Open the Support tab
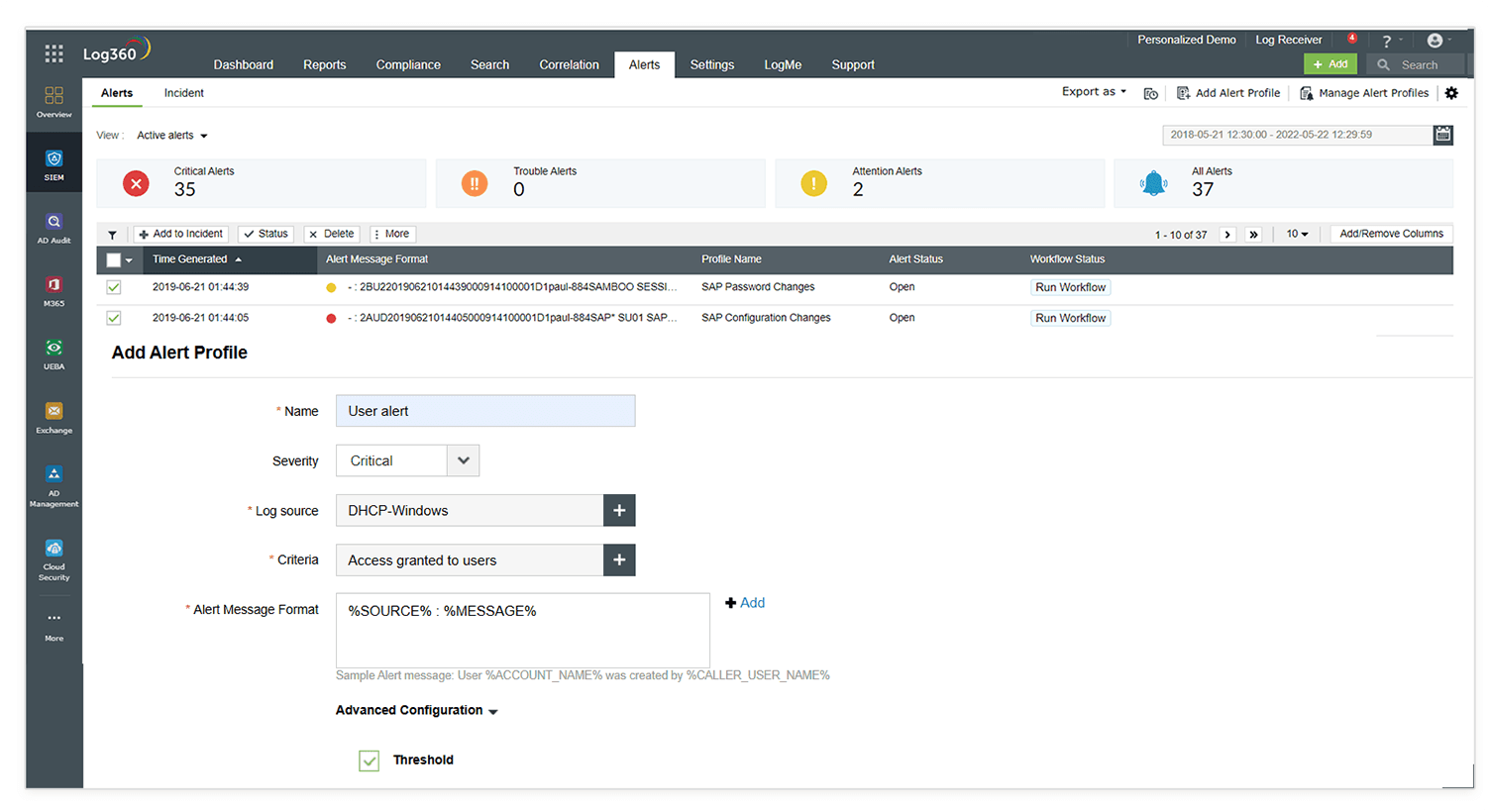 click(x=853, y=65)
